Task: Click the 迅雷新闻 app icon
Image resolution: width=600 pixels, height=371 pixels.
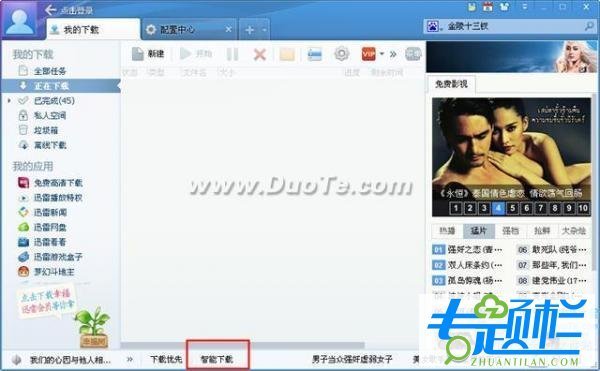Action: (x=23, y=213)
